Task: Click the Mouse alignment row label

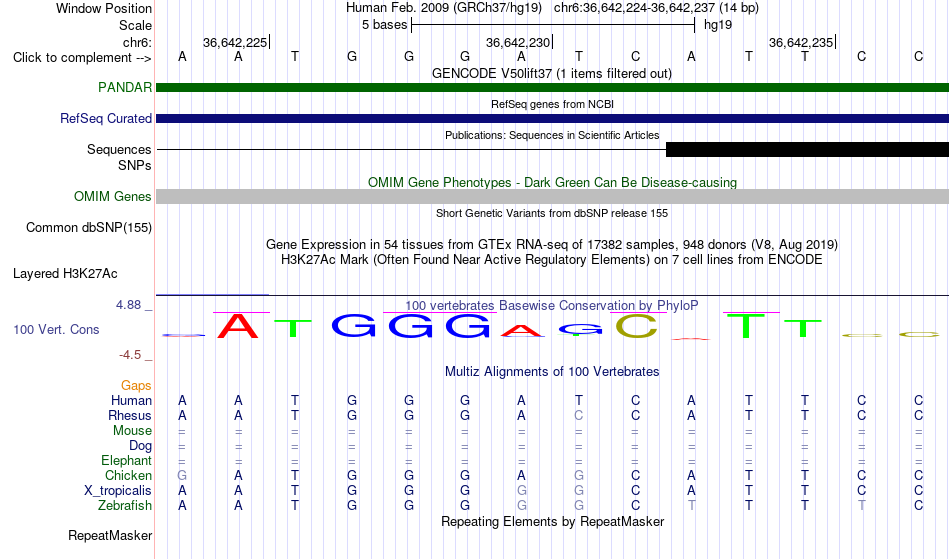Action: [x=132, y=431]
